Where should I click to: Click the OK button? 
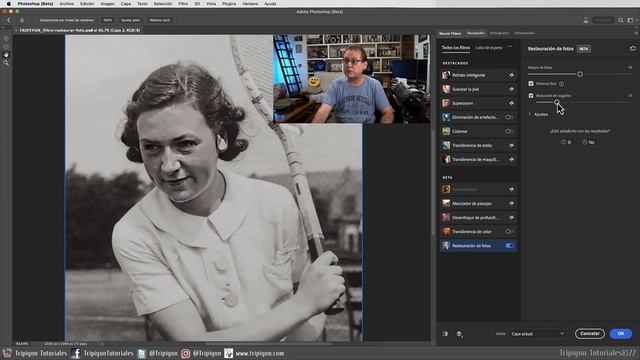click(x=620, y=333)
